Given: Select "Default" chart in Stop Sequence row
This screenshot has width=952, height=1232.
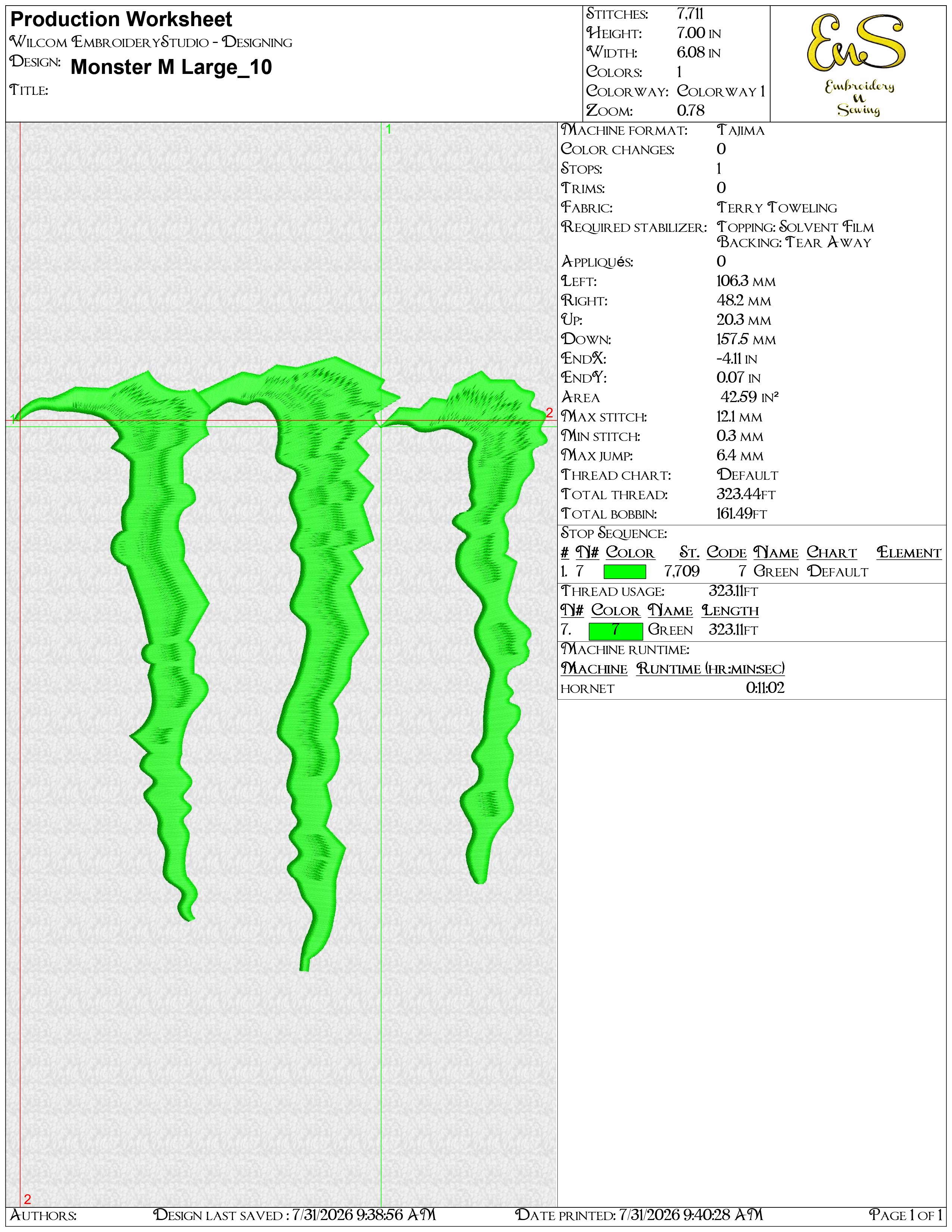Looking at the screenshot, I should [837, 572].
